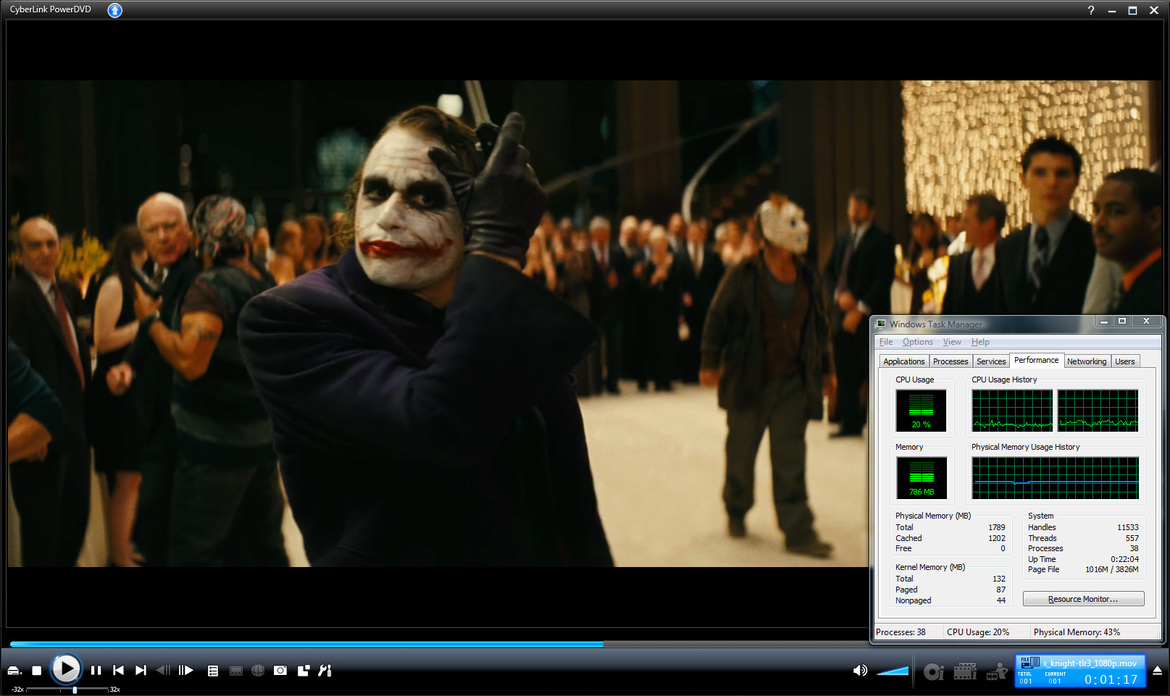Stop playback with the Stop button
The width and height of the screenshot is (1170, 696).
37,671
